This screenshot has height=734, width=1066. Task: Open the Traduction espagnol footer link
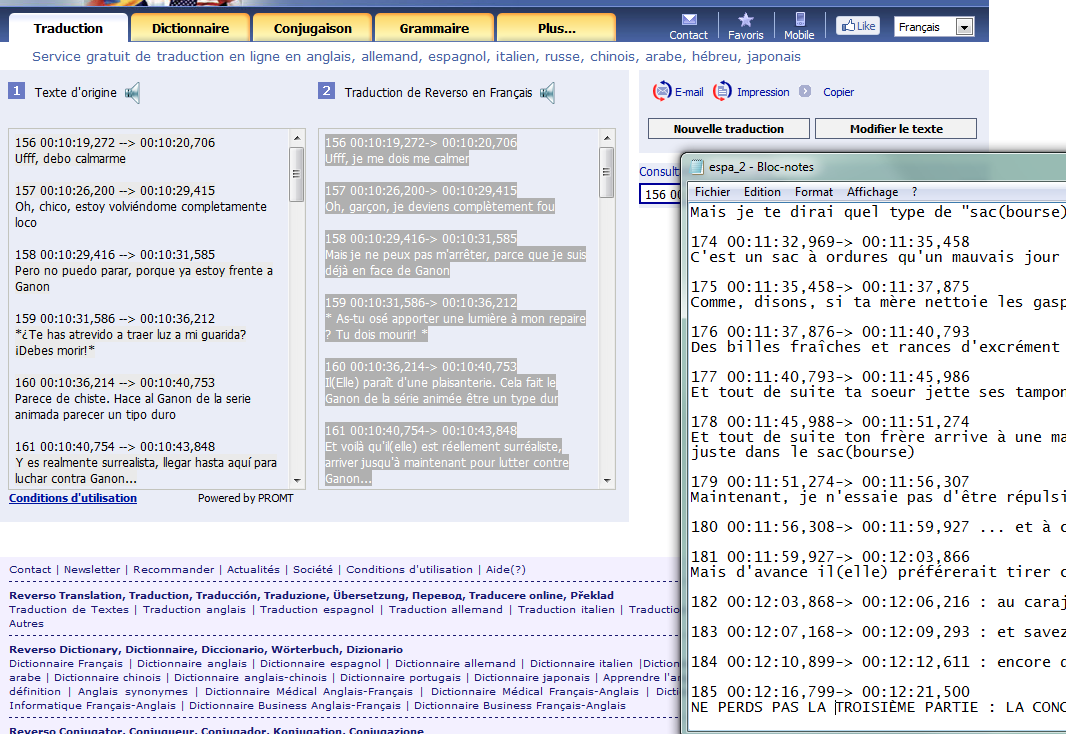coord(317,610)
